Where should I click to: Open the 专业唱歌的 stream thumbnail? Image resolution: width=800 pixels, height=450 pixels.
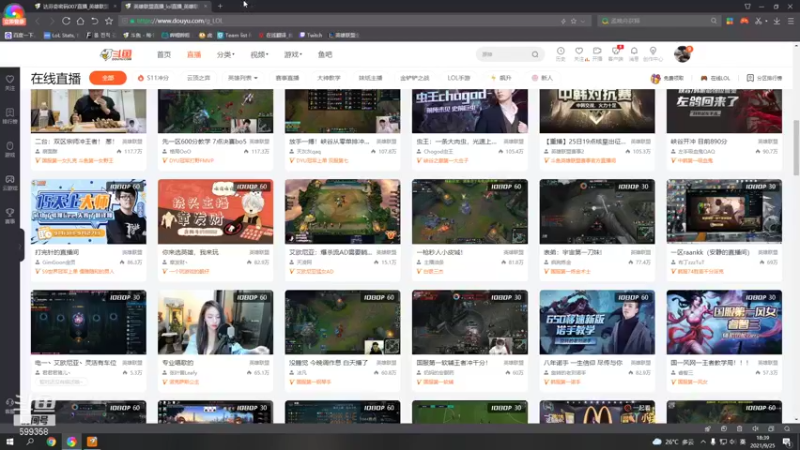tap(215, 322)
